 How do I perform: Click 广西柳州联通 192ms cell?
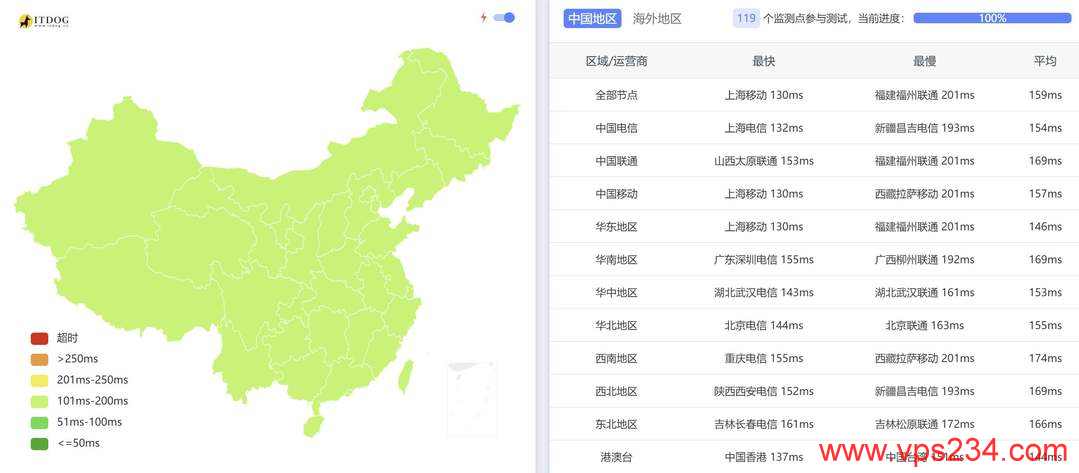[x=924, y=260]
